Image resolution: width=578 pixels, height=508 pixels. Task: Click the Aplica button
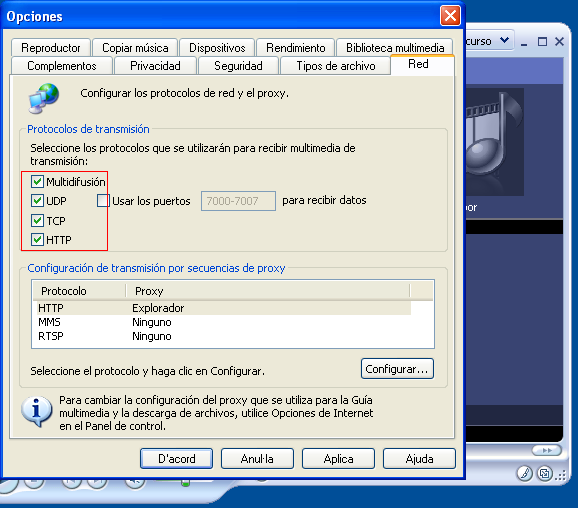(338, 459)
